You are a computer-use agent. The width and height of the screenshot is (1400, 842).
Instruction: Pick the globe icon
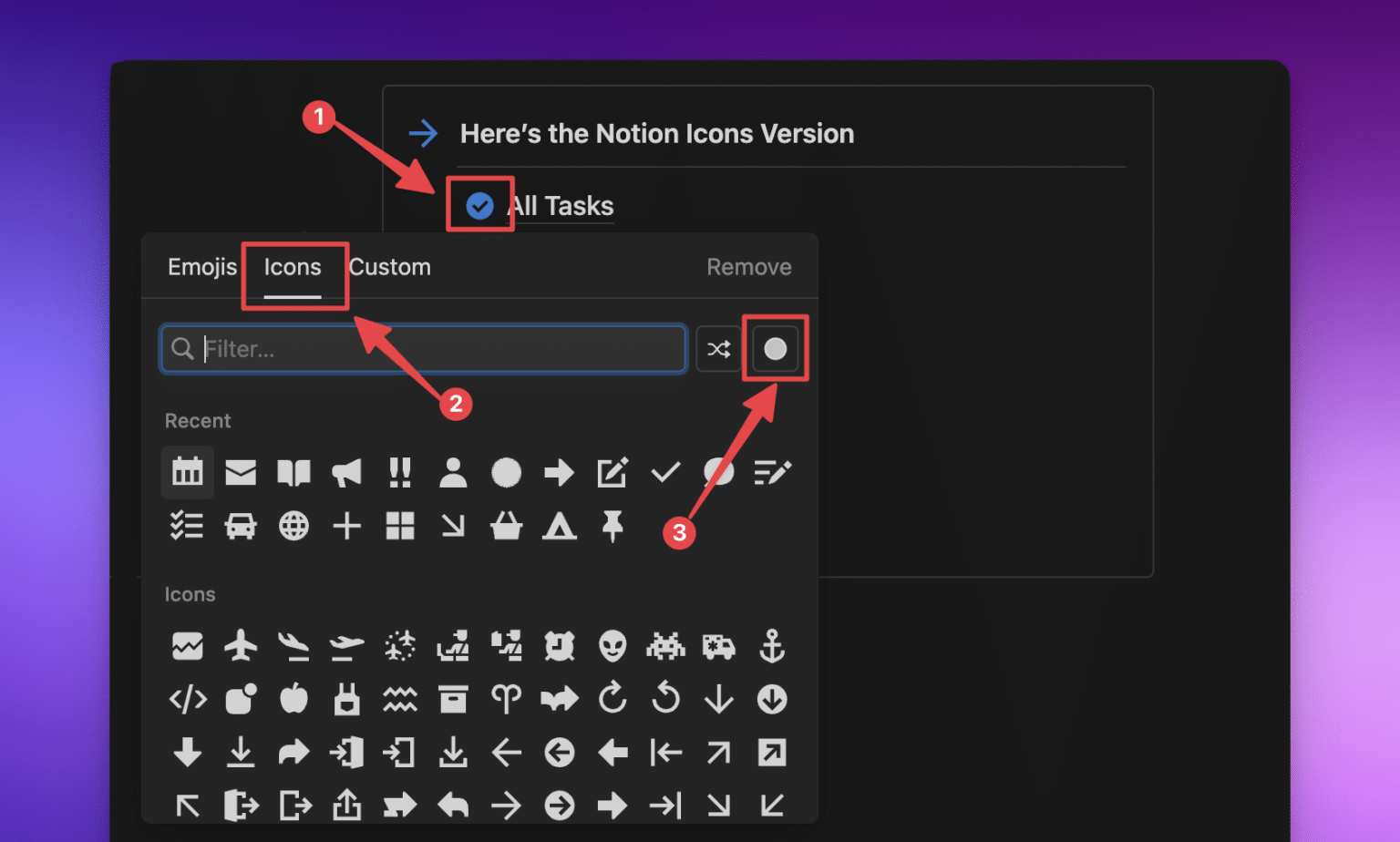(x=293, y=526)
